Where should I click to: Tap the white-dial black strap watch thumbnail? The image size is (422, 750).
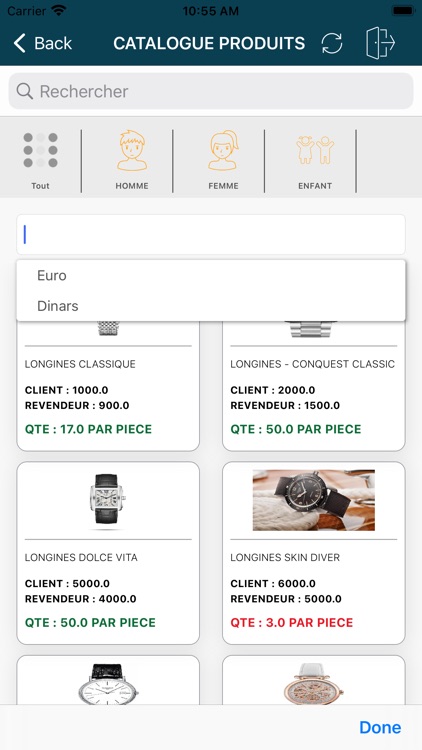coord(108,684)
